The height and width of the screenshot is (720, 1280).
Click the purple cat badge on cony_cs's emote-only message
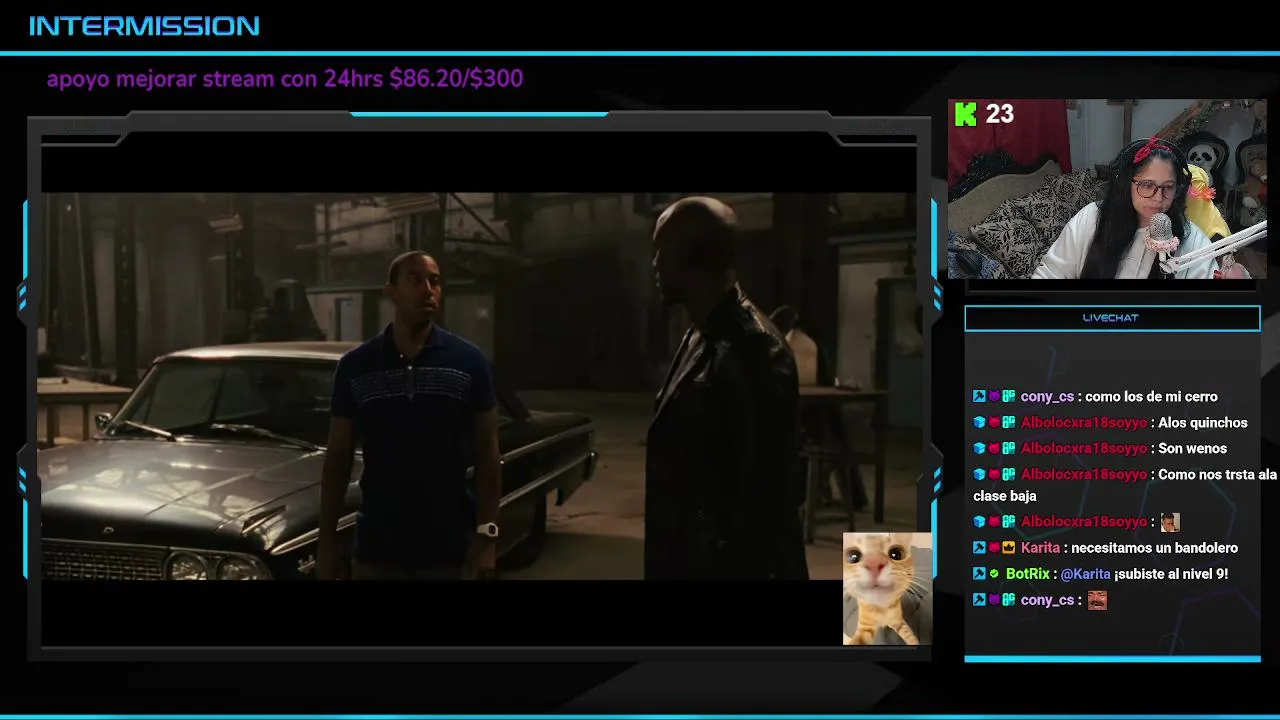[x=994, y=600]
